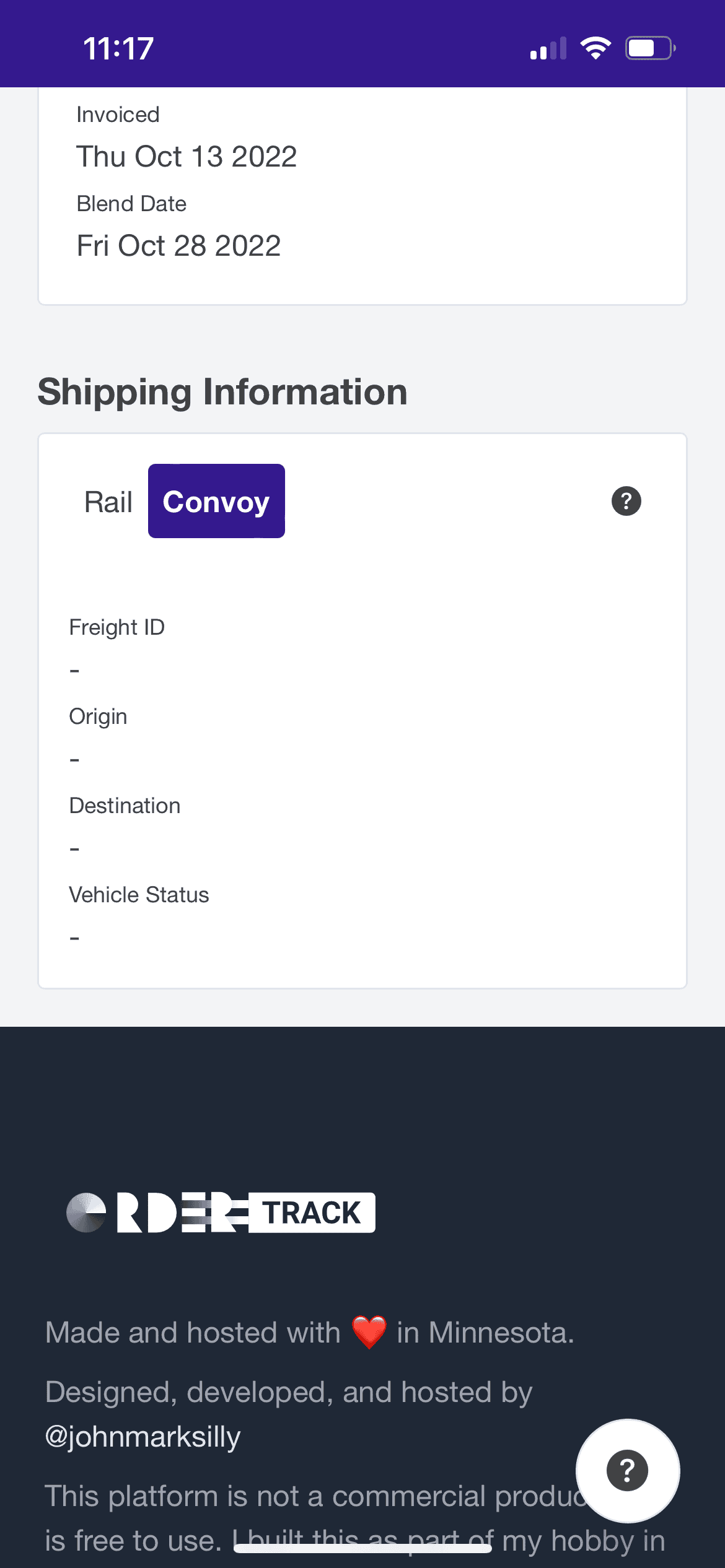Tap the Invoiced date Thu Oct 13 2022
Viewport: 725px width, 1568px height.
pyautogui.click(x=187, y=156)
